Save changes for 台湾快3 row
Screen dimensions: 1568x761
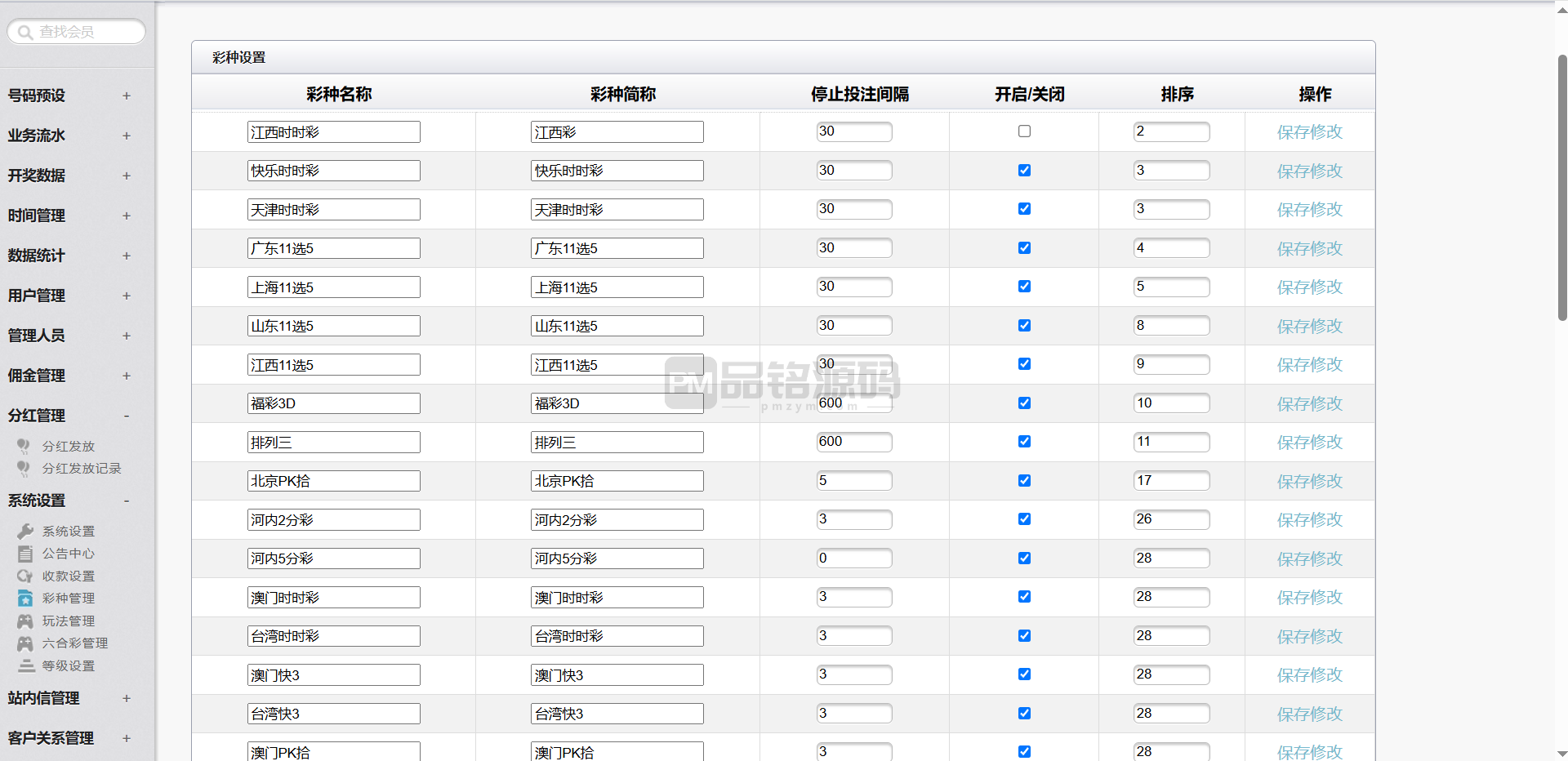(1309, 714)
